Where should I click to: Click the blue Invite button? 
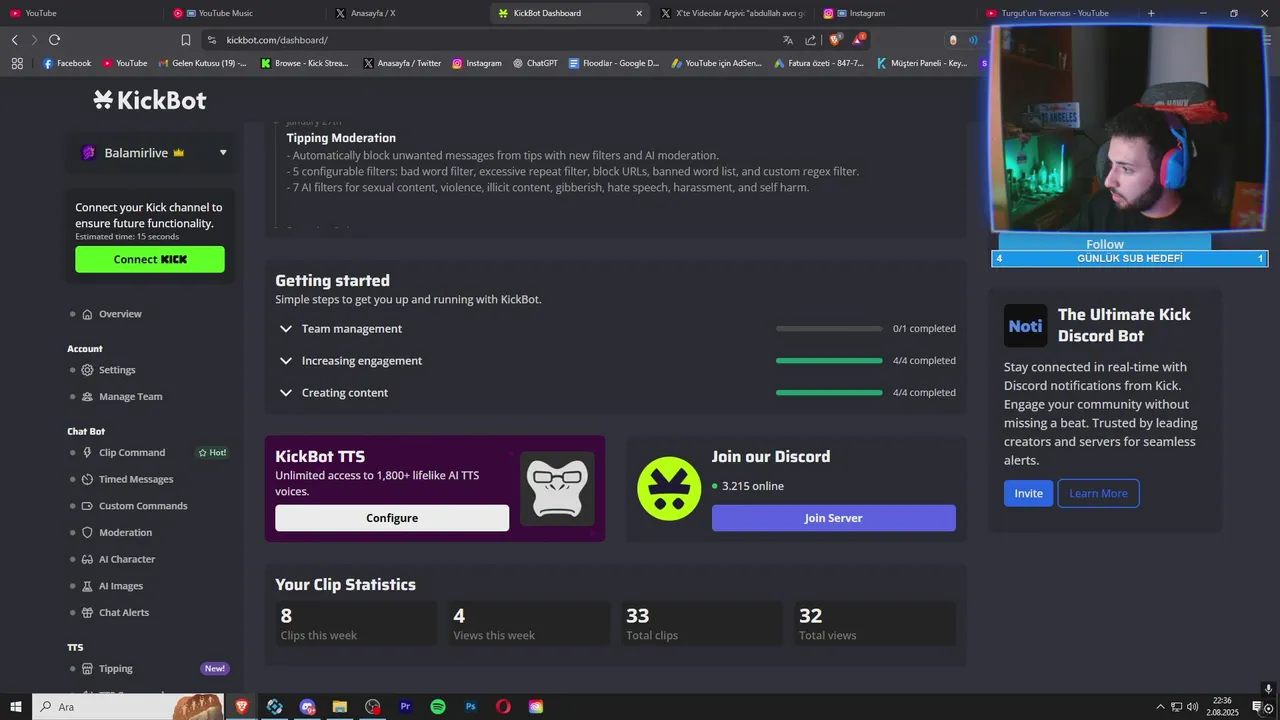tap(1028, 493)
